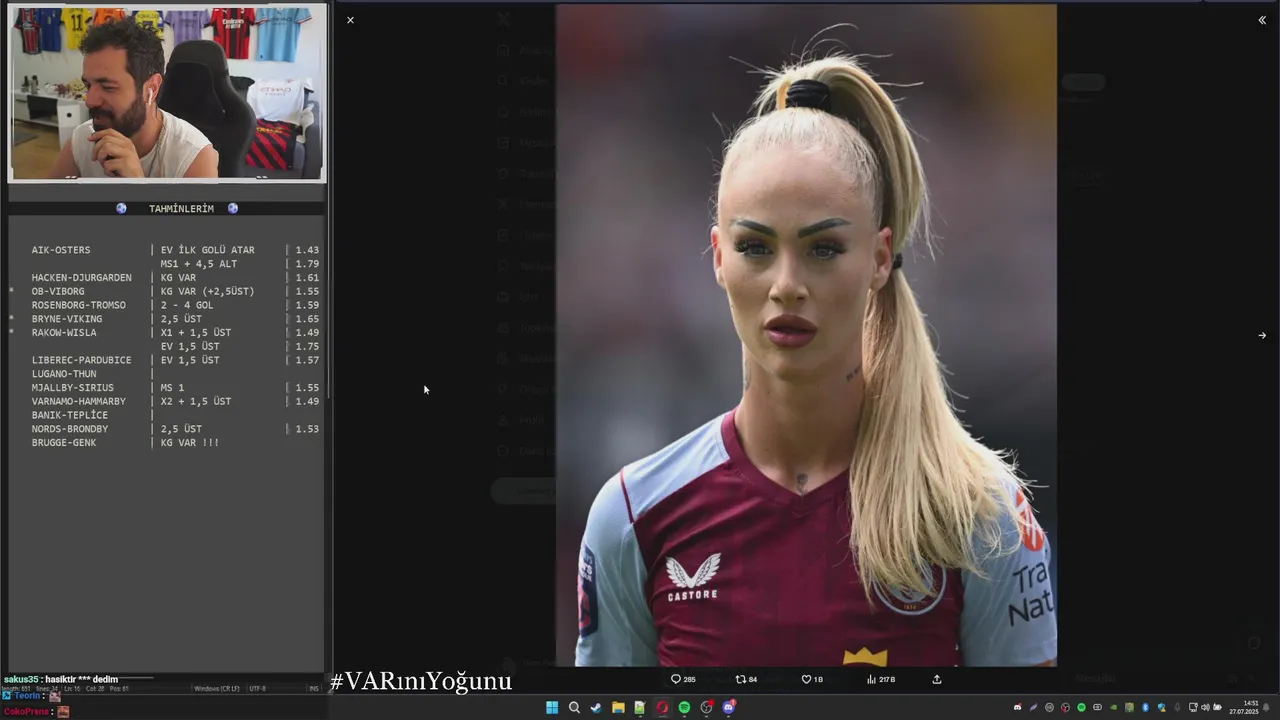
Task: Switch to the Opera GX browser in taskbar
Action: click(662, 707)
